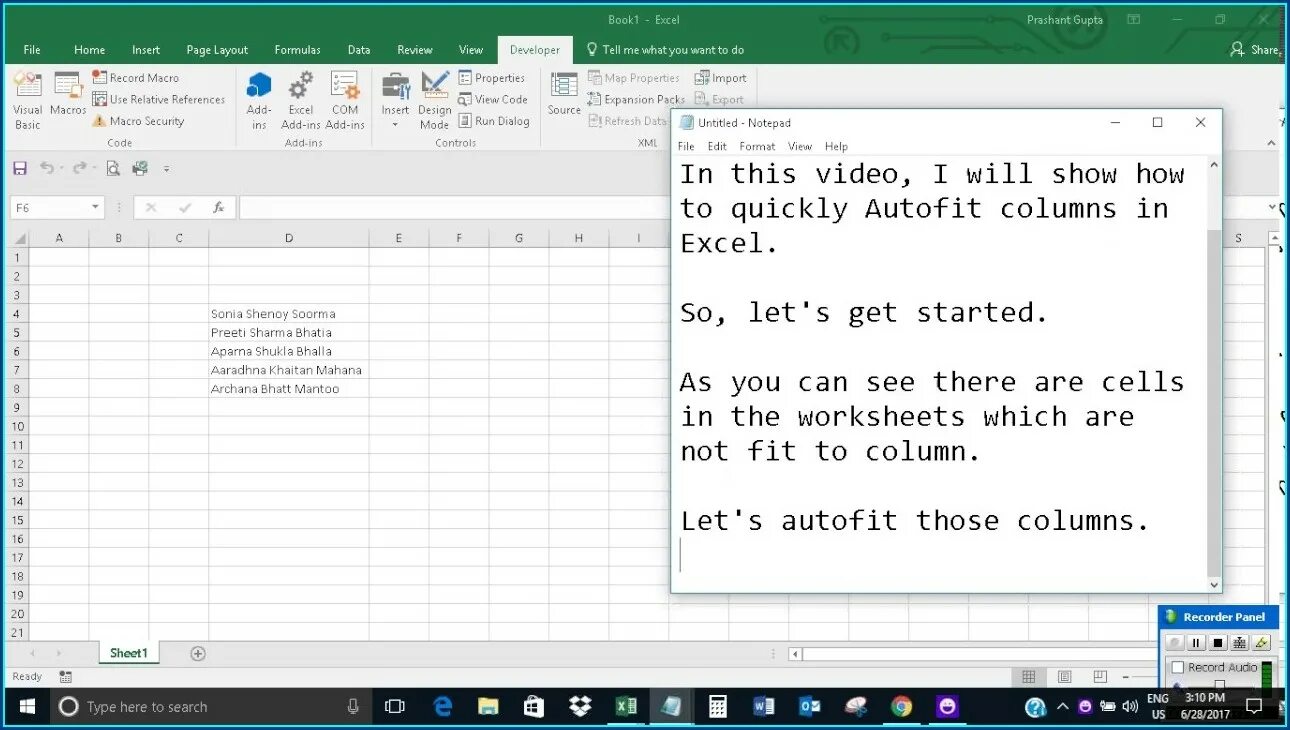Add a new sheet with plus button

tap(198, 654)
